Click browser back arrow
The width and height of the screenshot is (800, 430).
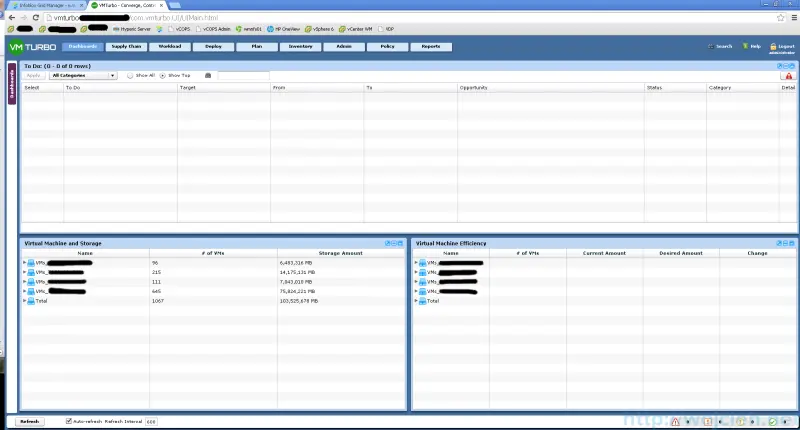tap(12, 17)
